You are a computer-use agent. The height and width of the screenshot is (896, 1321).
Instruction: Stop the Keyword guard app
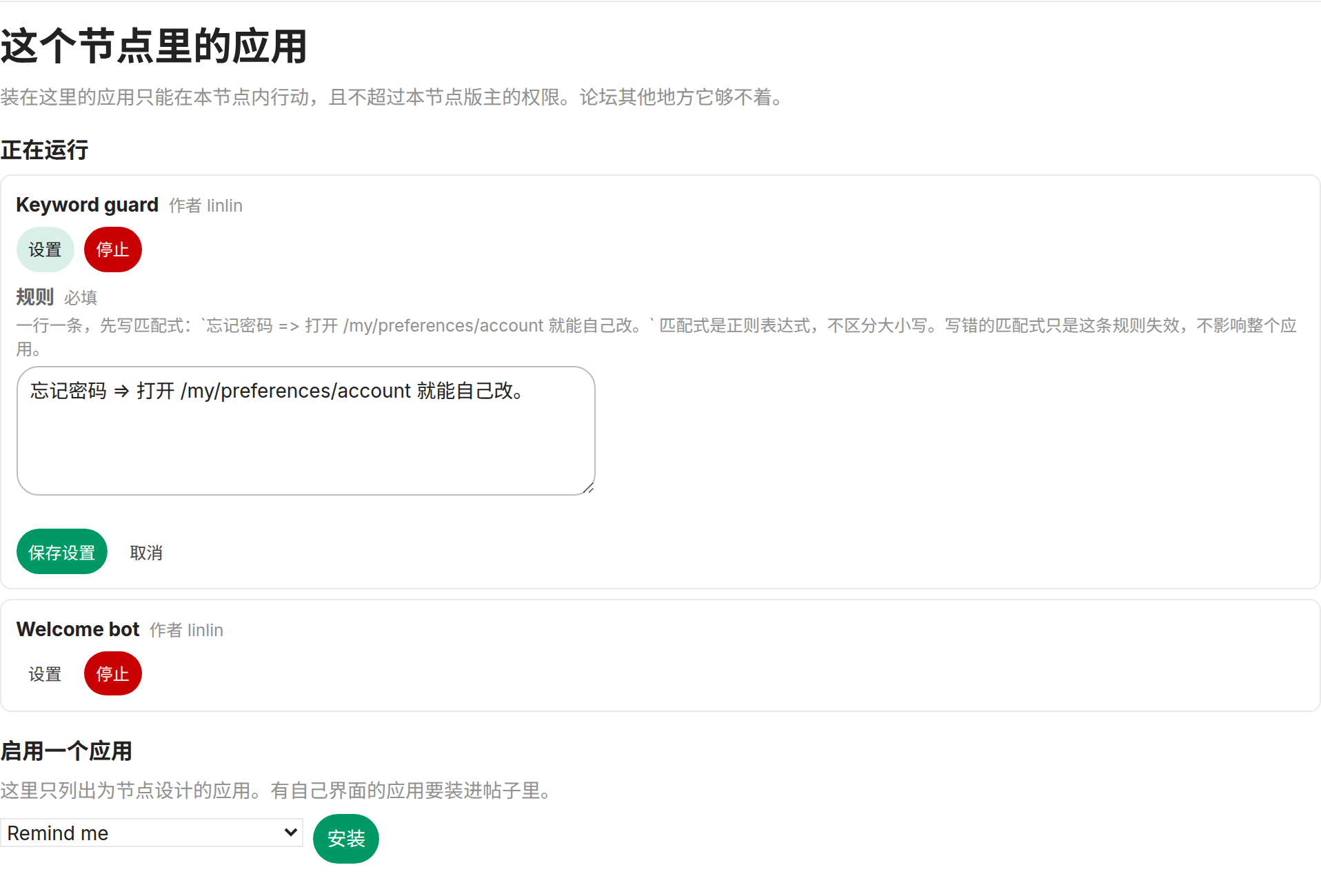click(x=112, y=250)
